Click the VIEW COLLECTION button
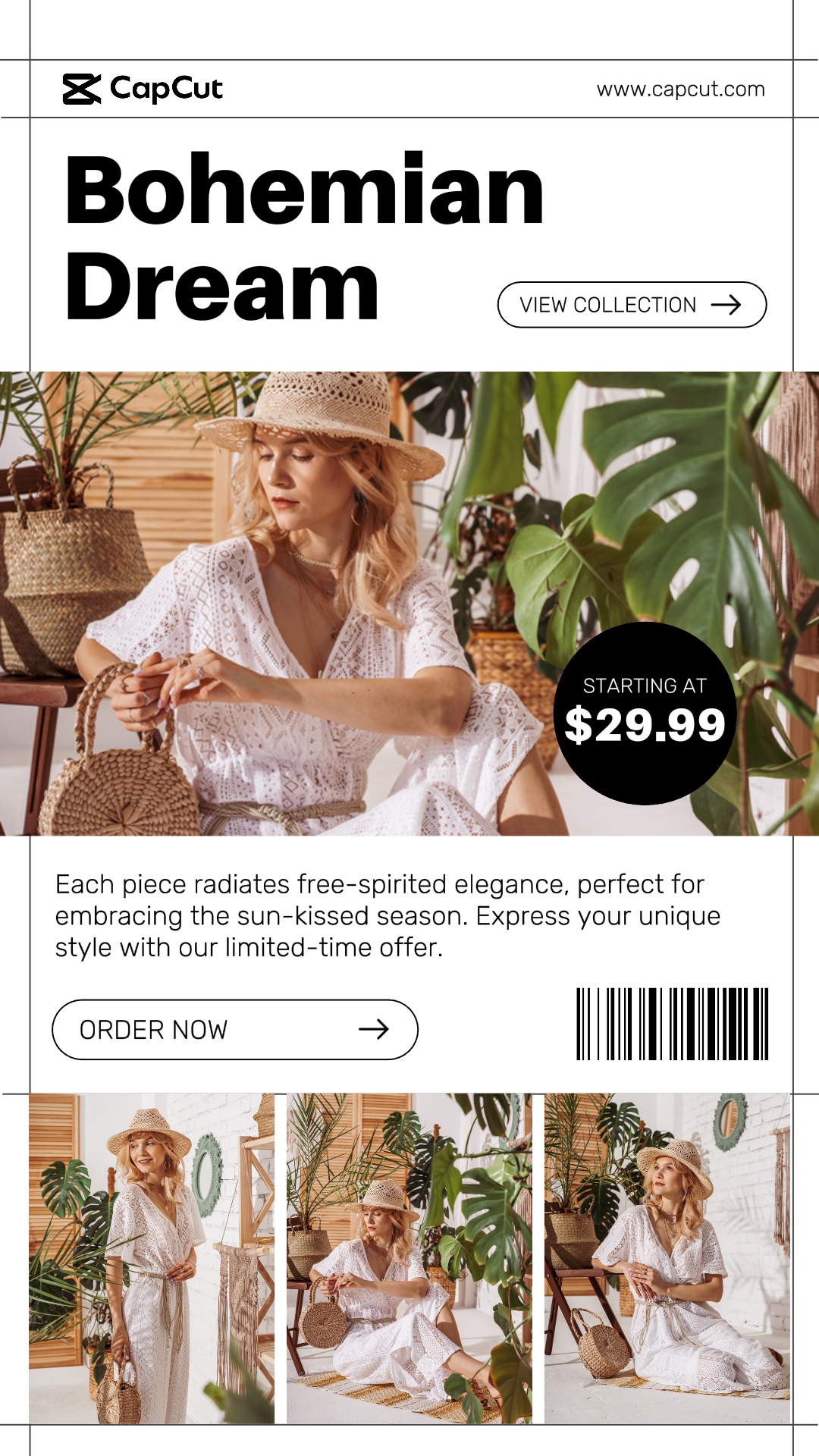Screen dimensions: 819x1456 [632, 305]
